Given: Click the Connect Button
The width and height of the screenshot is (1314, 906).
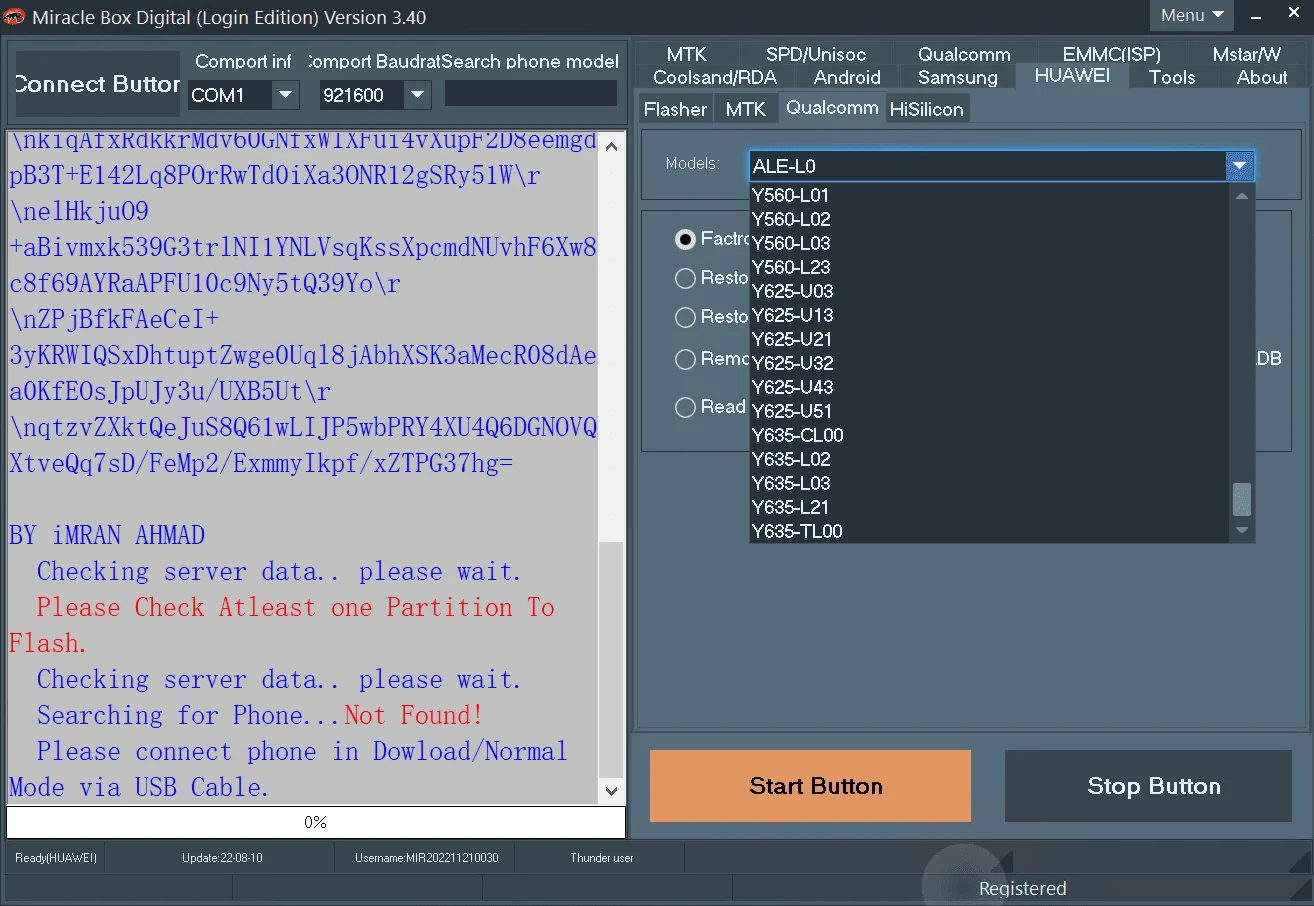Looking at the screenshot, I should [97, 84].
